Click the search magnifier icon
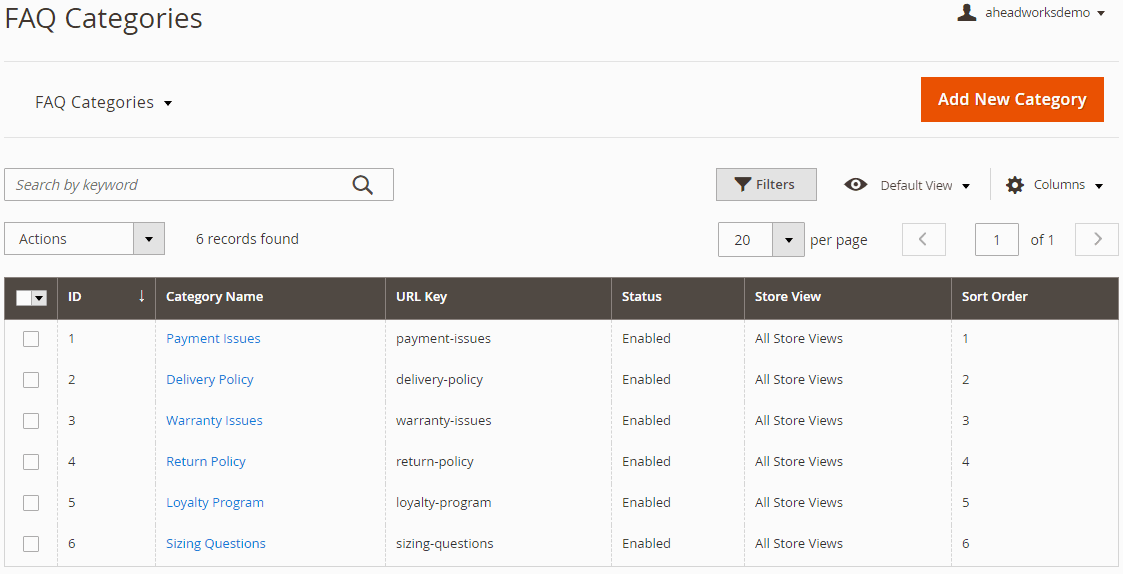 (x=362, y=185)
